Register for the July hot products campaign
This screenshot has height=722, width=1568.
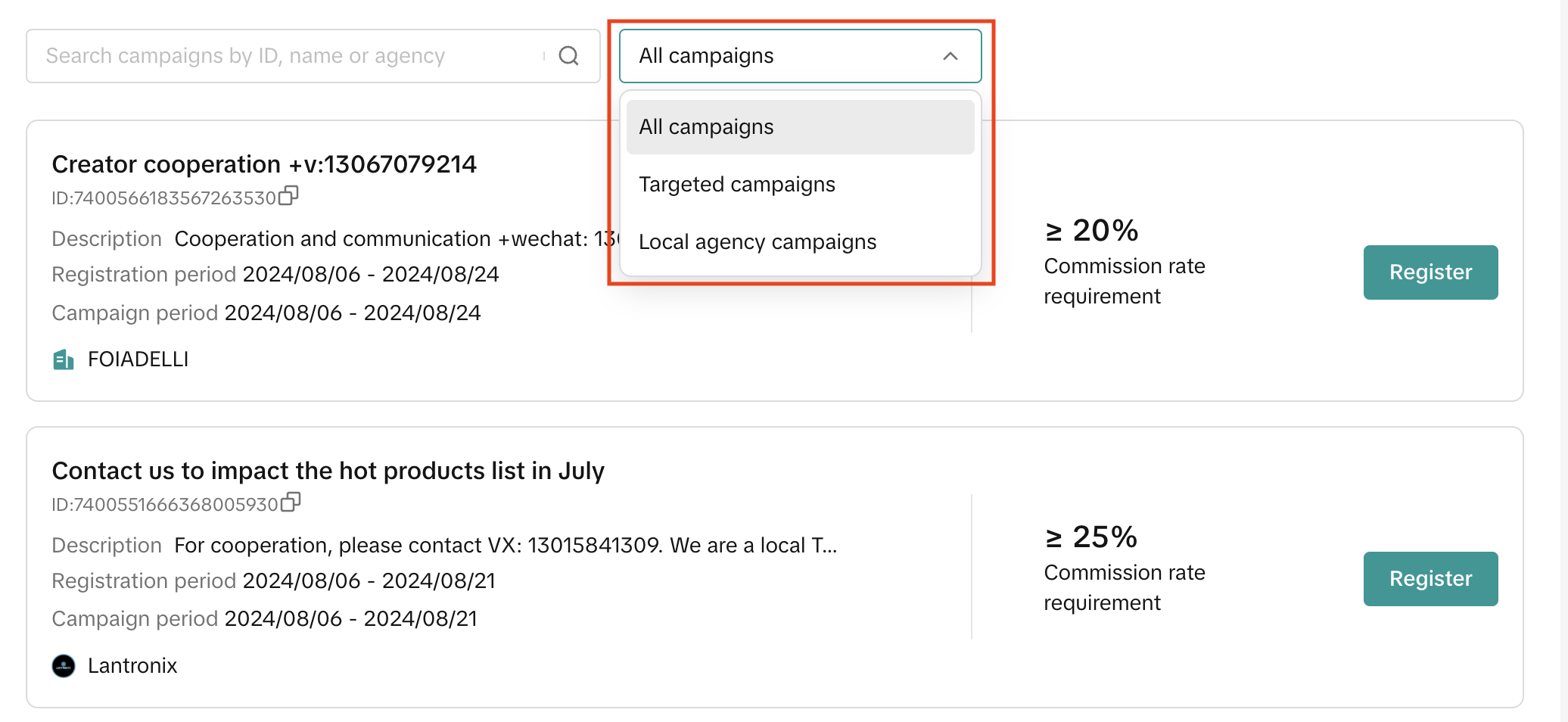[1430, 579]
